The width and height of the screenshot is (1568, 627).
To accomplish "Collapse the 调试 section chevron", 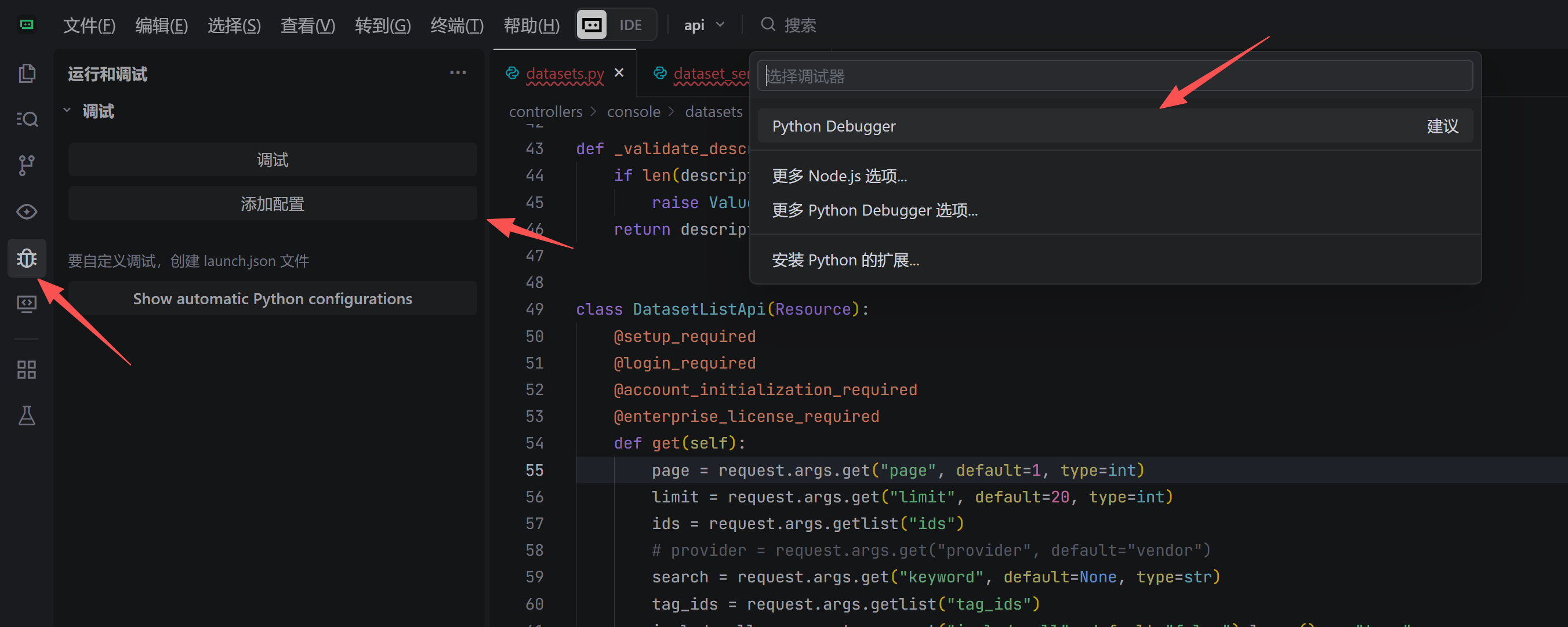I will click(x=68, y=111).
